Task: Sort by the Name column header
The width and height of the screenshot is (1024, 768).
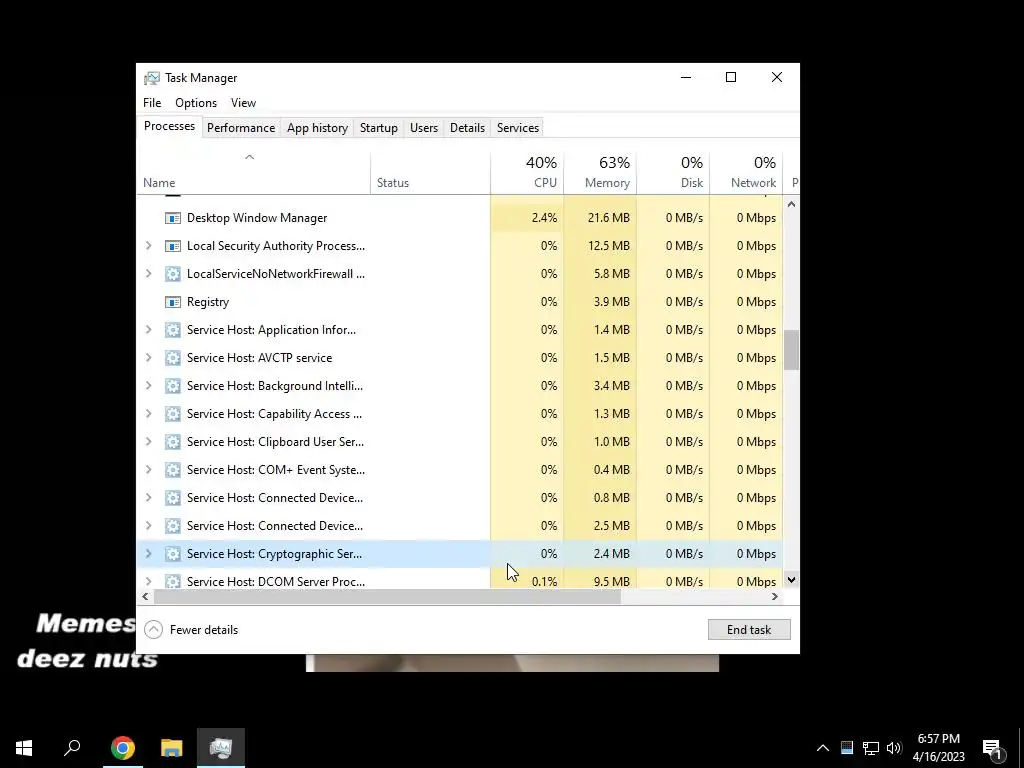Action: click(x=253, y=173)
